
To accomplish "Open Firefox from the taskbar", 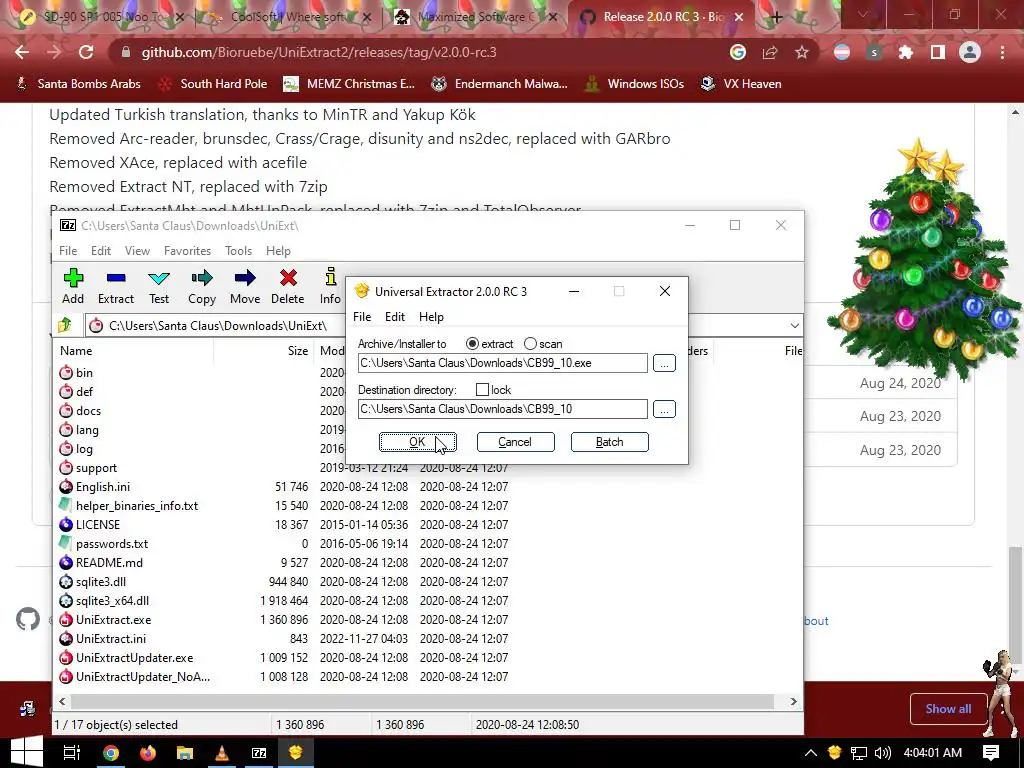I will coord(148,752).
